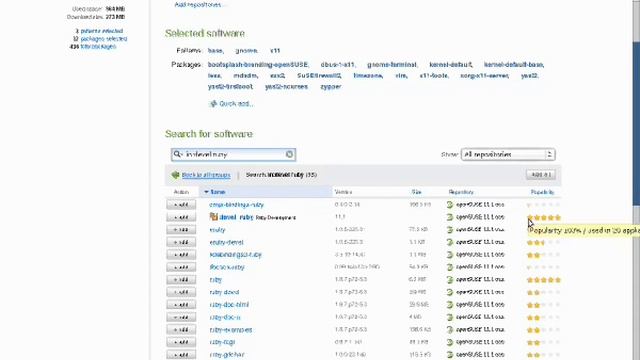Screen dimensions: 640x360
Task: Click the repository icon in the devel_ruby row
Action: coord(450,217)
